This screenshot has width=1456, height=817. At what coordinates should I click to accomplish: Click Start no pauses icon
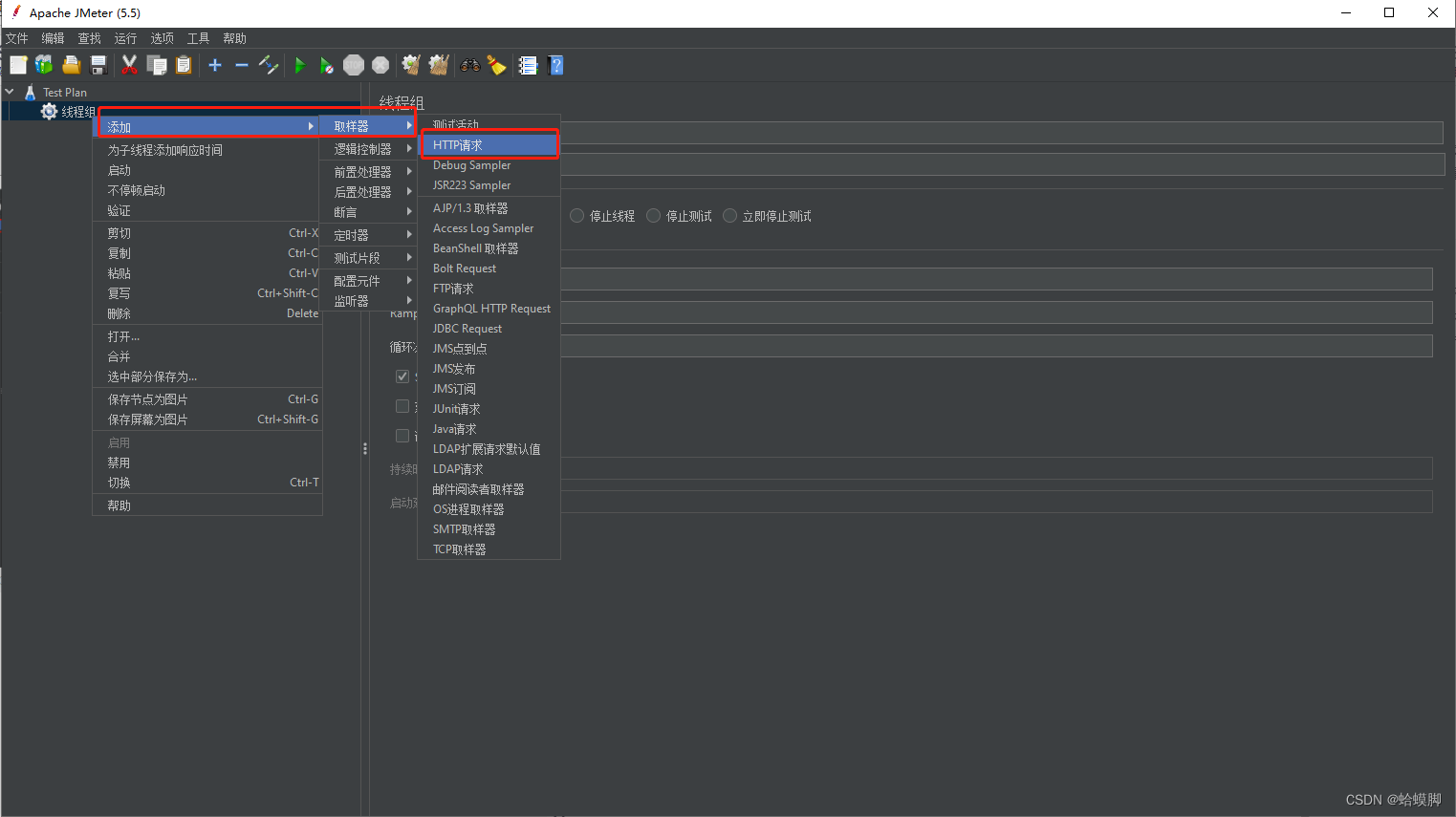coord(326,65)
